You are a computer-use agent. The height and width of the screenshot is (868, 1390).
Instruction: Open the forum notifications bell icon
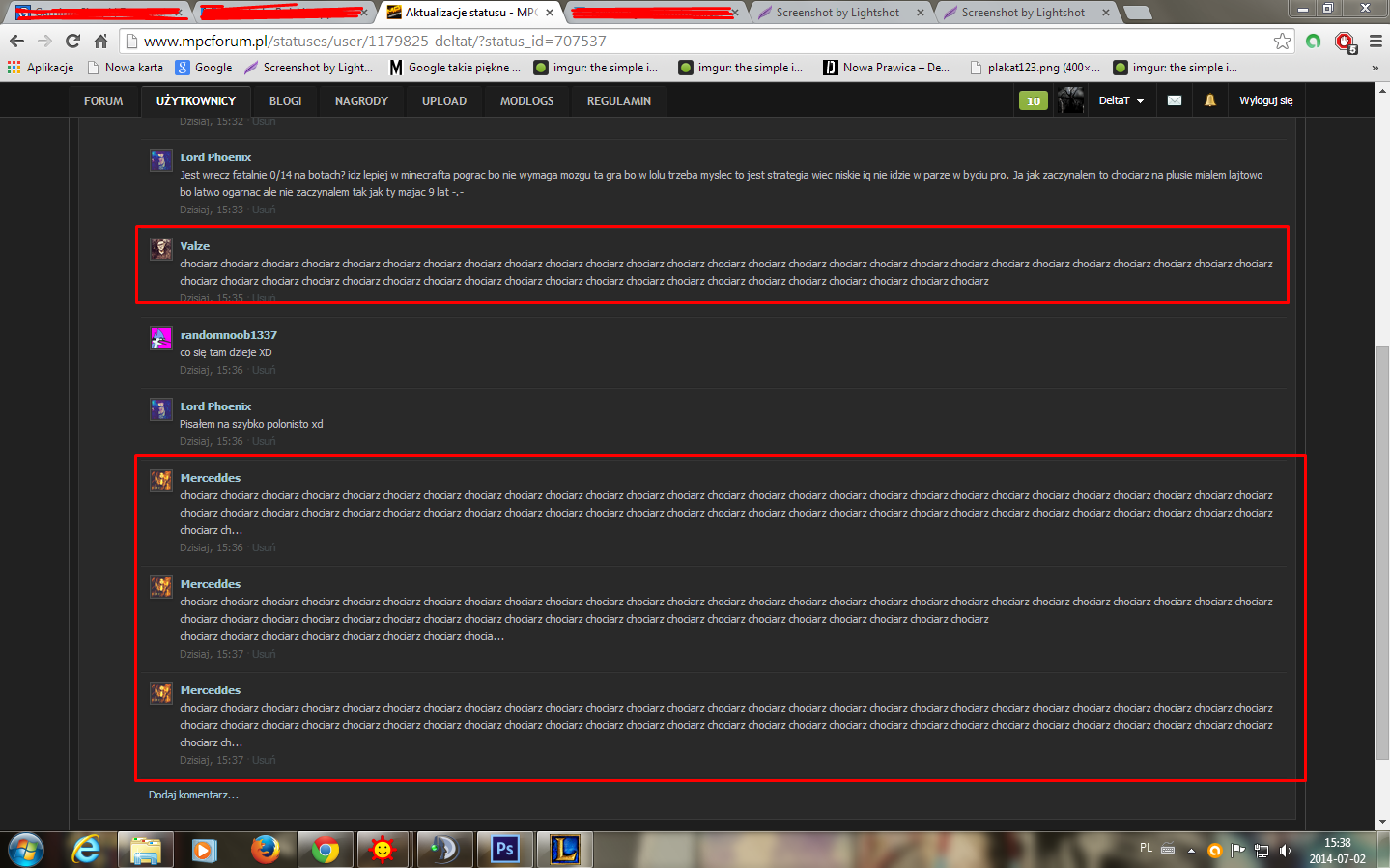[x=1209, y=100]
